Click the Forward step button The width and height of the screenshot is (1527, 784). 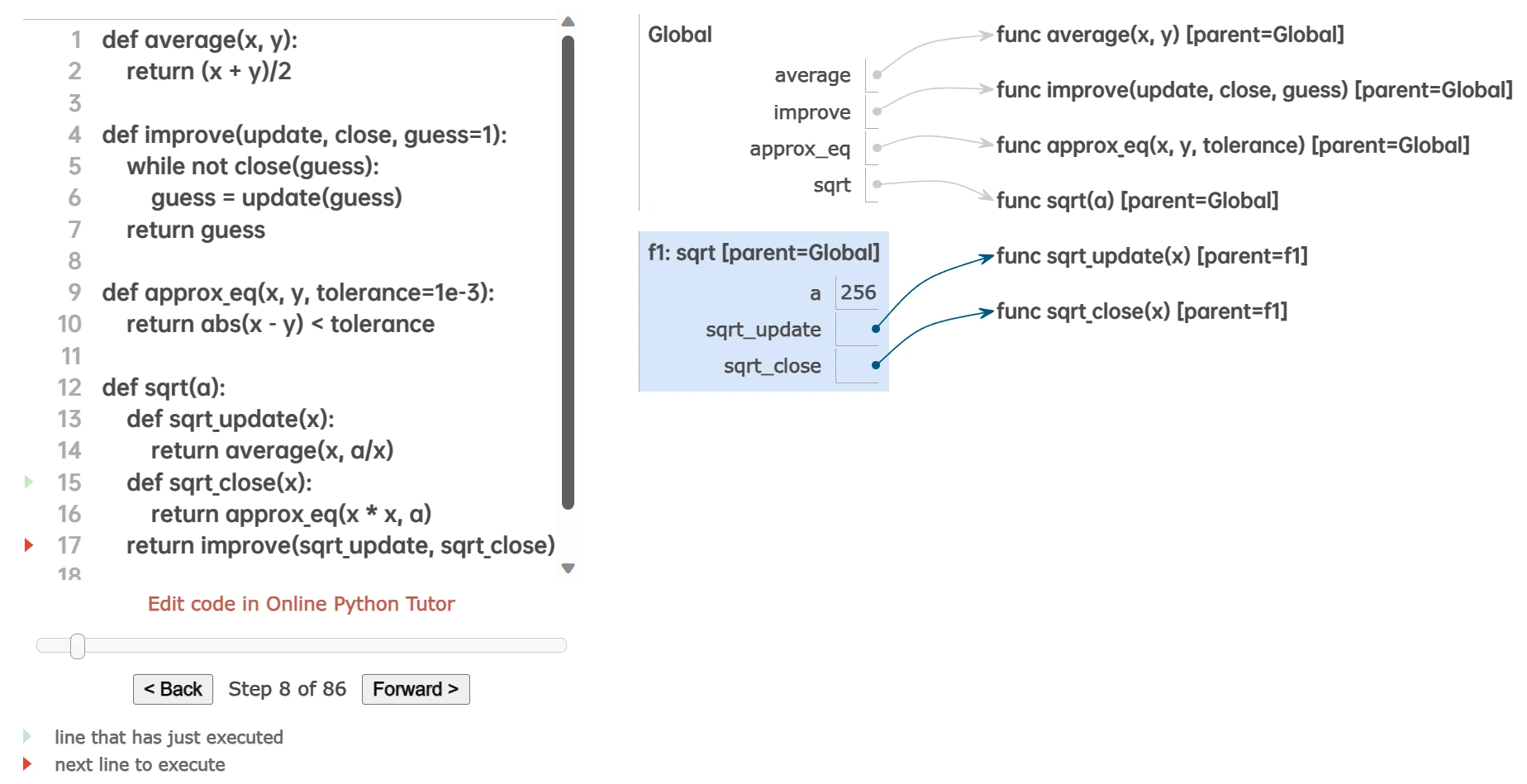416,689
